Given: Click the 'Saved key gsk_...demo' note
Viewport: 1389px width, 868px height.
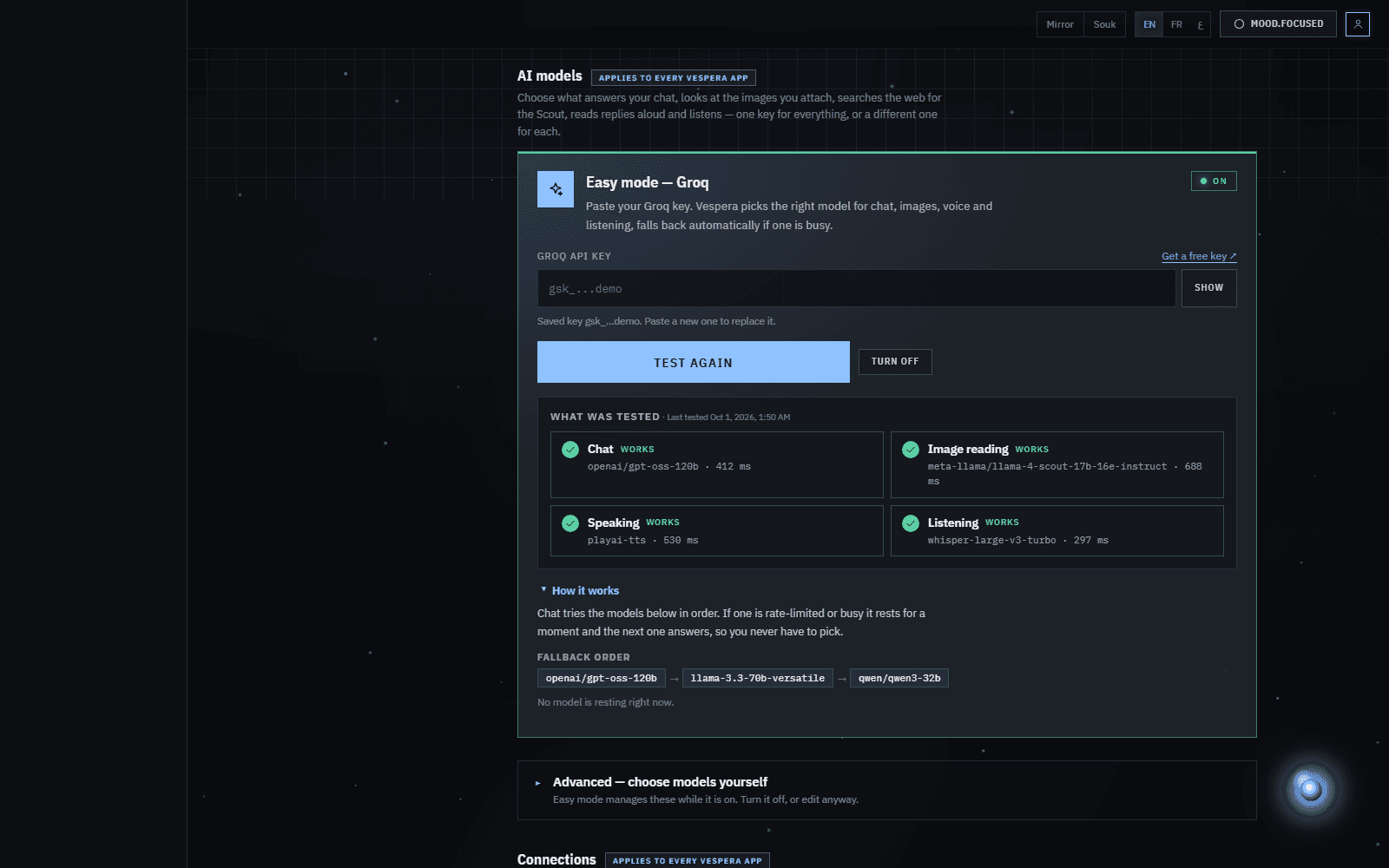Looking at the screenshot, I should (x=656, y=321).
